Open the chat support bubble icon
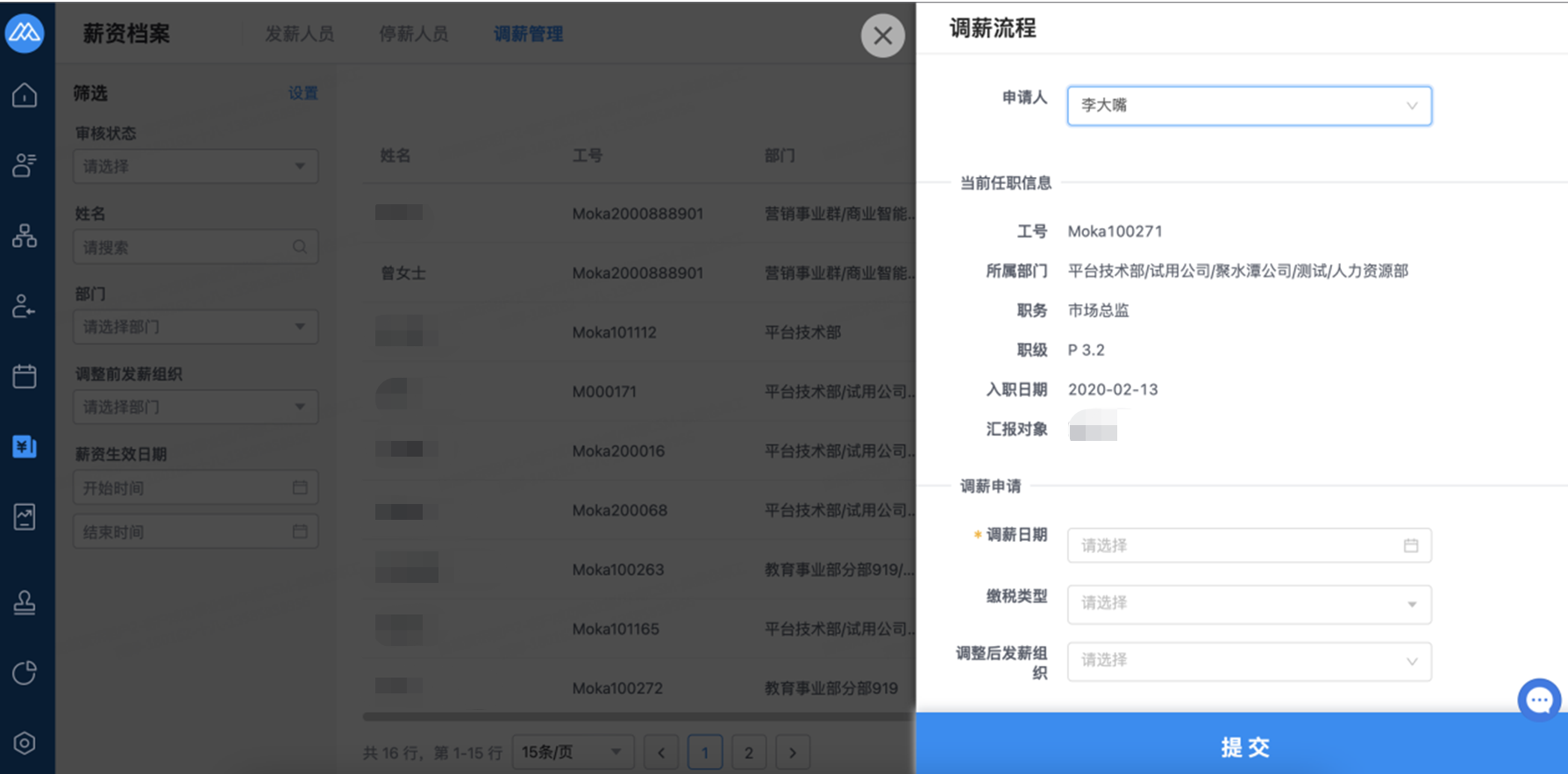The image size is (1568, 774). pyautogui.click(x=1539, y=699)
